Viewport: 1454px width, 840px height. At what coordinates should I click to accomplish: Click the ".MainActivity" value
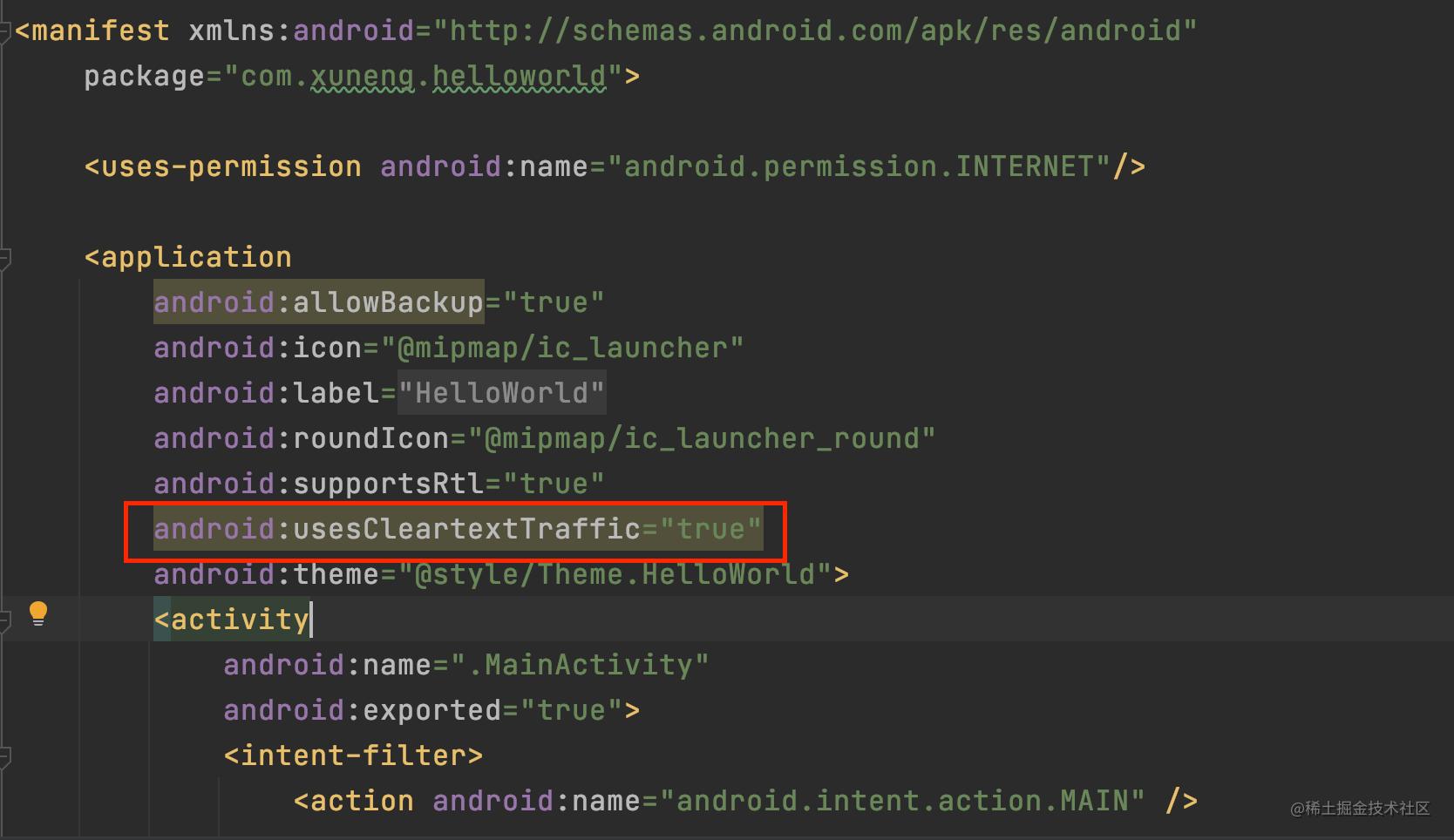(x=580, y=665)
